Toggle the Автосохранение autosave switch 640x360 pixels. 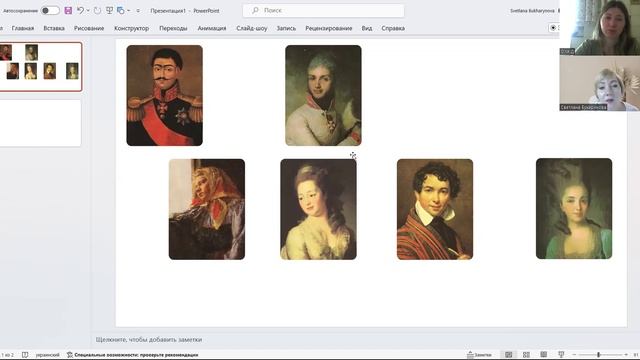point(50,11)
